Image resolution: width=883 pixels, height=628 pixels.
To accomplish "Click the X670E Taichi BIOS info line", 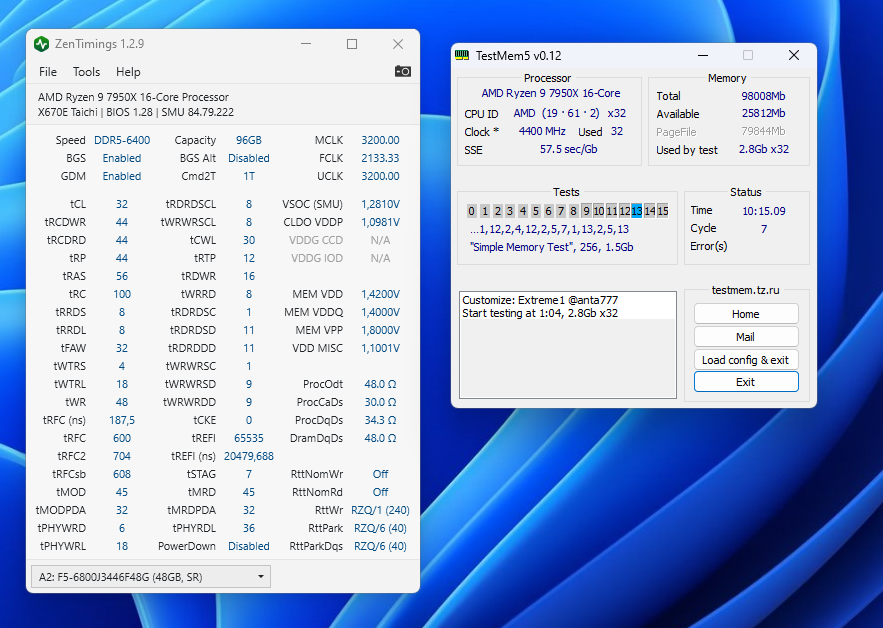I will (x=136, y=112).
